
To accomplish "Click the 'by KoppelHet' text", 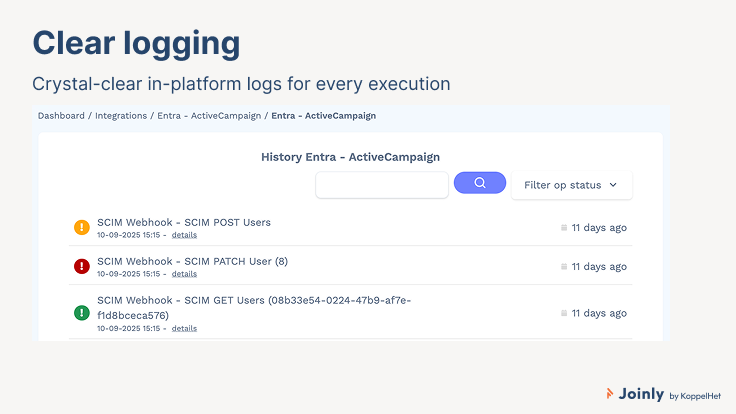I will (x=695, y=396).
